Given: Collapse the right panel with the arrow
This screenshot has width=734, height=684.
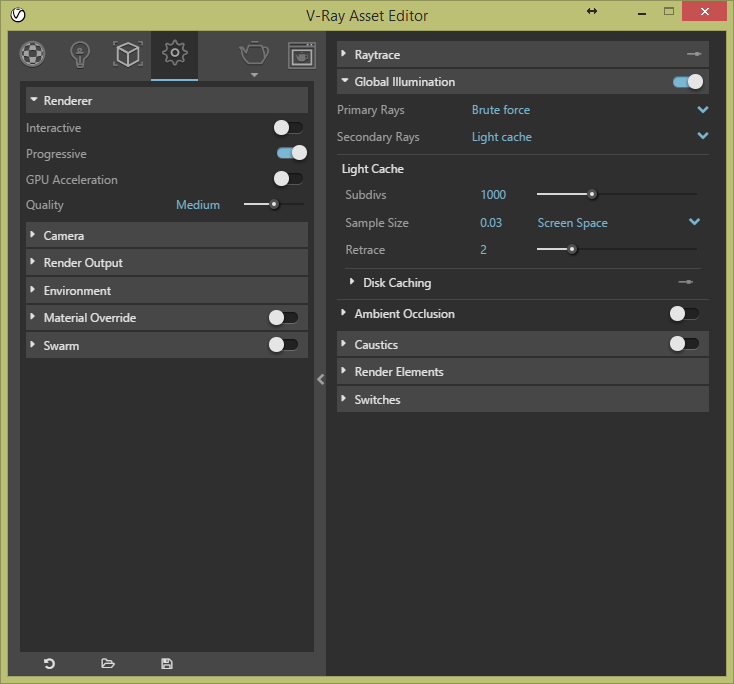Looking at the screenshot, I should (321, 379).
